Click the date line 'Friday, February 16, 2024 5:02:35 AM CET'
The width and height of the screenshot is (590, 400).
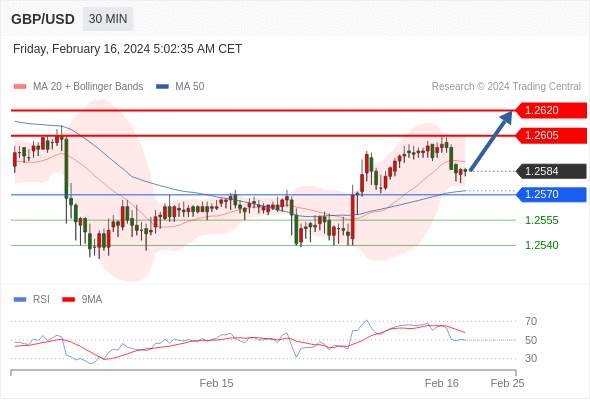[x=127, y=49]
